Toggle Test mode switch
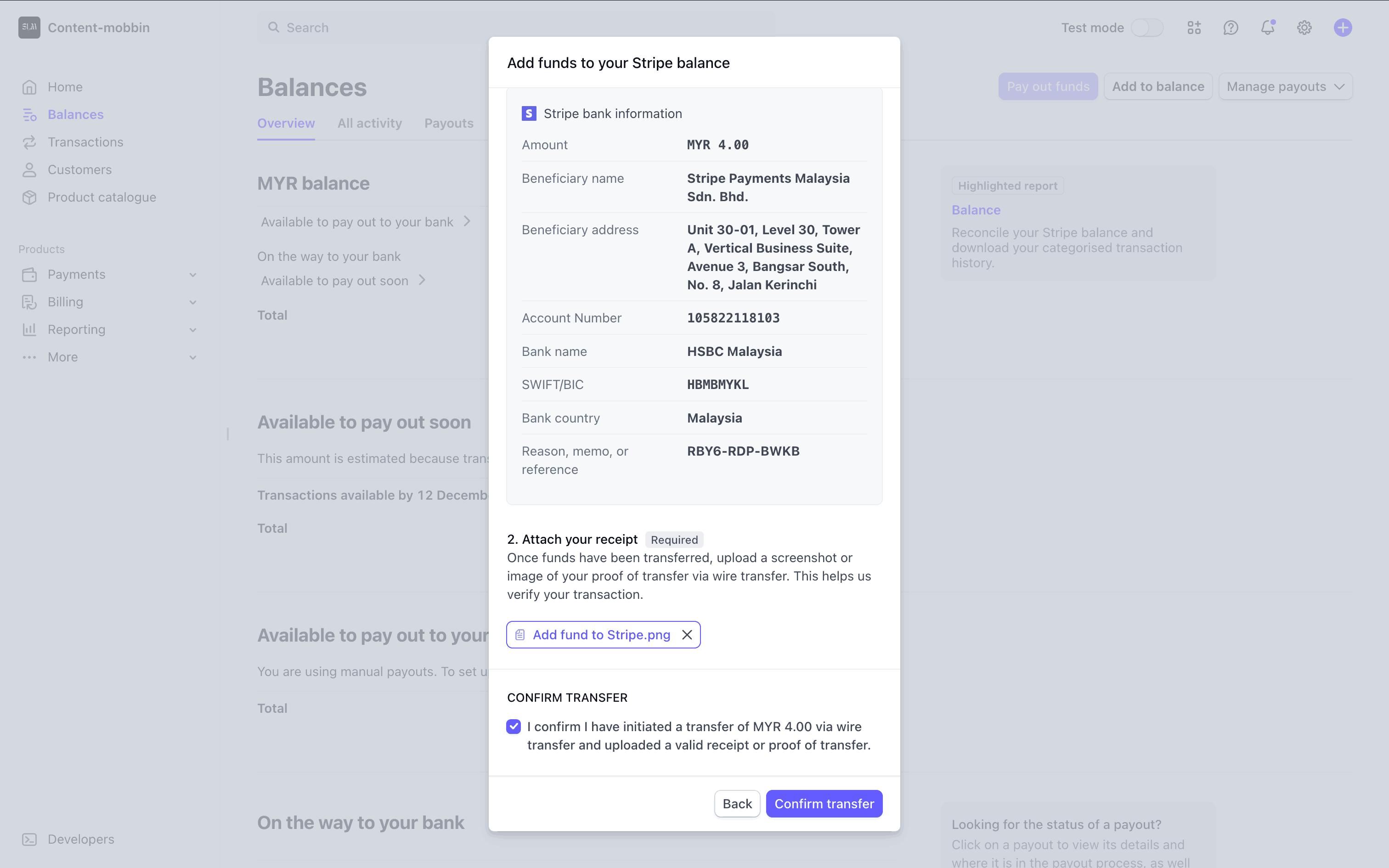This screenshot has height=868, width=1389. pos(1147,28)
